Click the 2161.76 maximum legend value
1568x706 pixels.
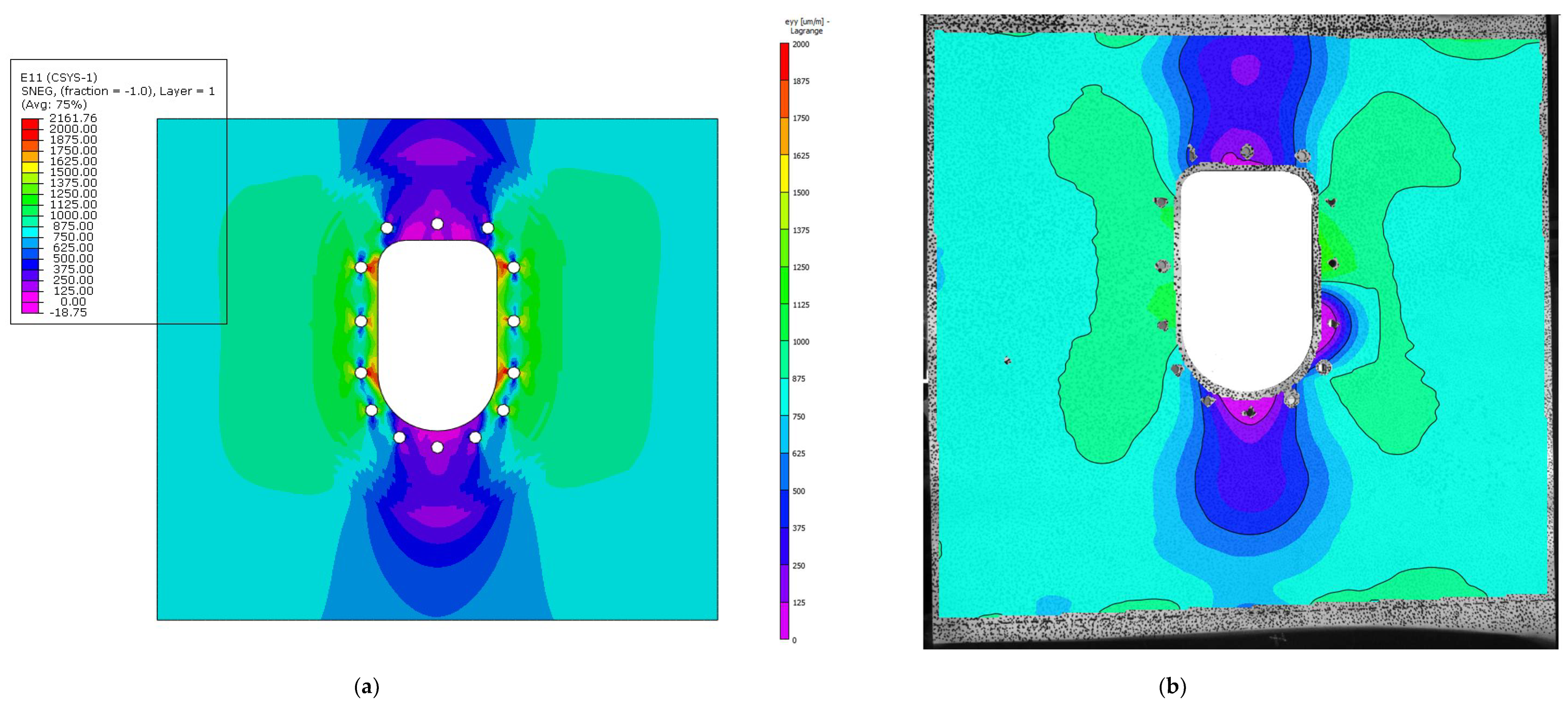(73, 118)
